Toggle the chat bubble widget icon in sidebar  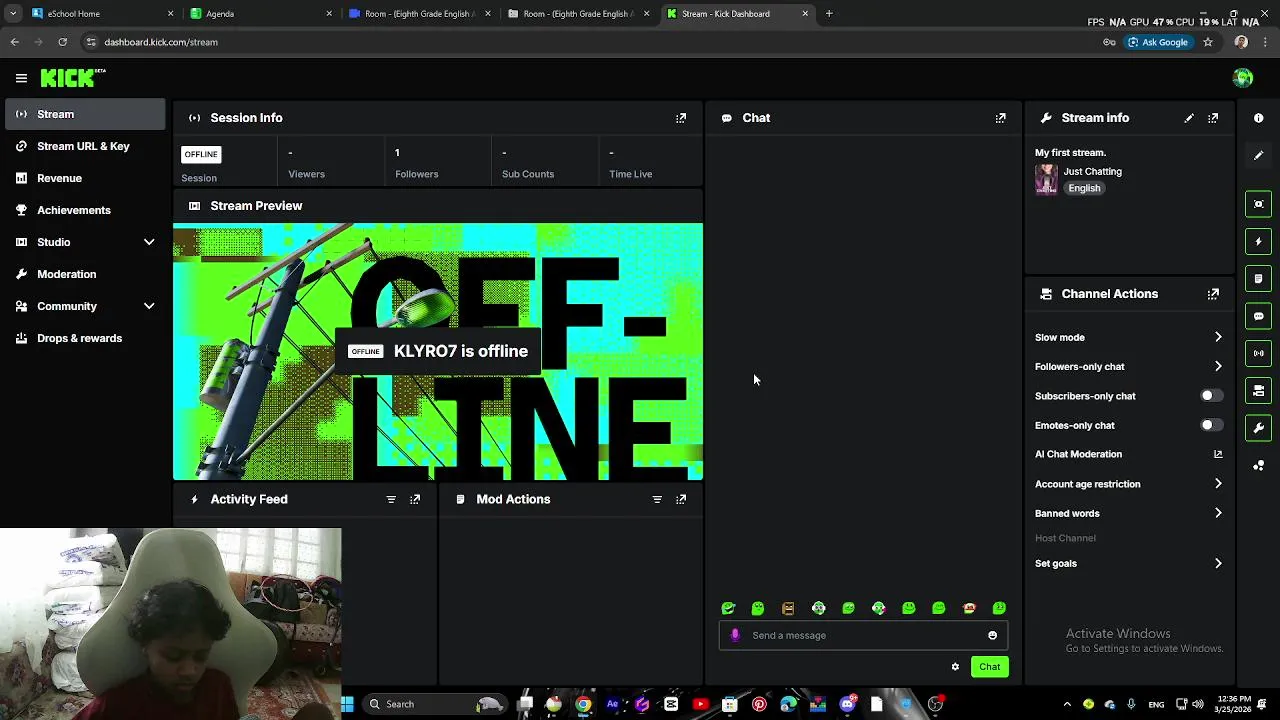coord(1259,316)
